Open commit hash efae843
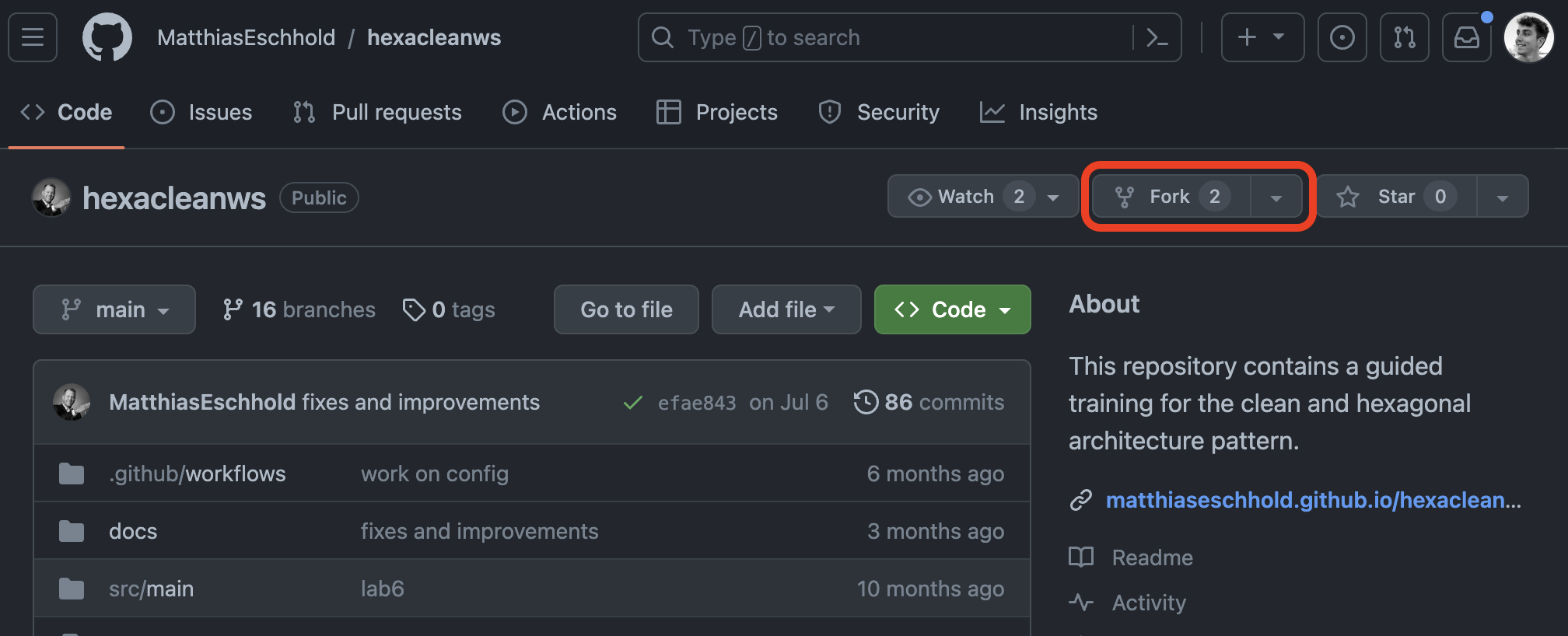The width and height of the screenshot is (1568, 636). click(x=697, y=402)
